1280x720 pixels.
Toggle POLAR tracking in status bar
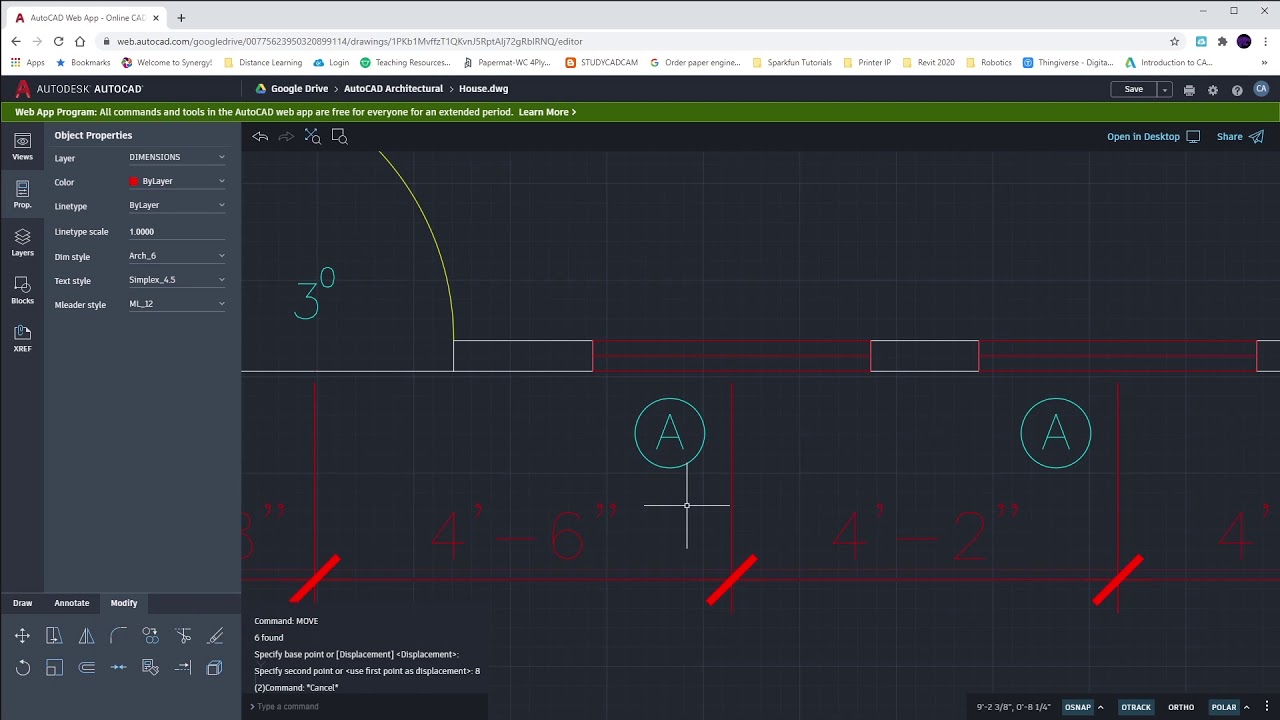(x=1224, y=707)
